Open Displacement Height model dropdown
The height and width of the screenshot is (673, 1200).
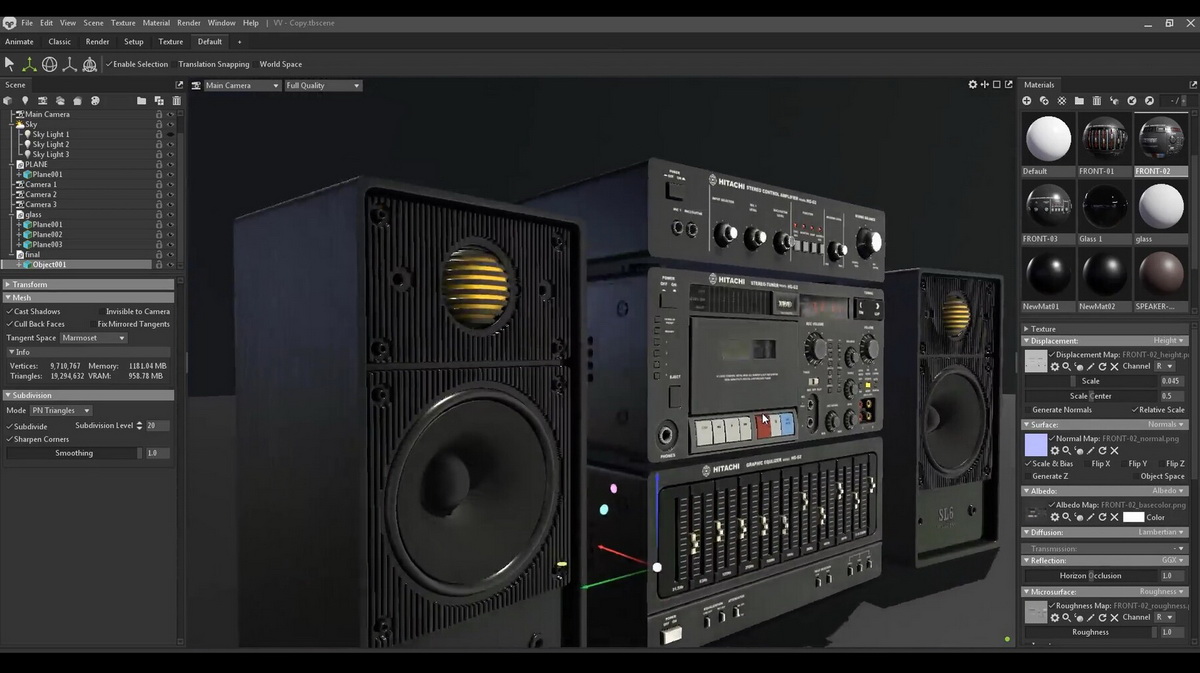[1168, 341]
